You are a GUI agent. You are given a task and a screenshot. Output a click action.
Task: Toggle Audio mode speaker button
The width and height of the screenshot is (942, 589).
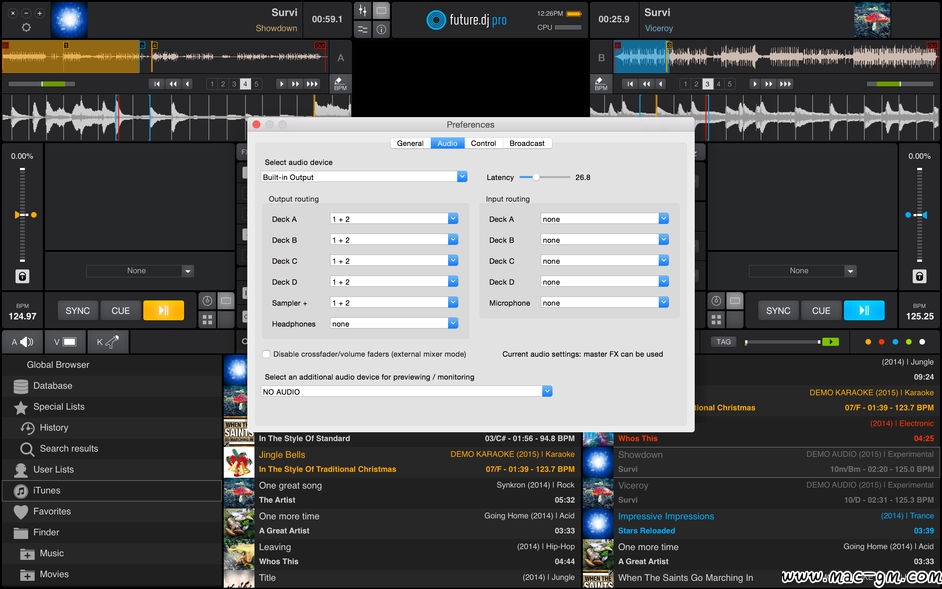click(x=22, y=342)
